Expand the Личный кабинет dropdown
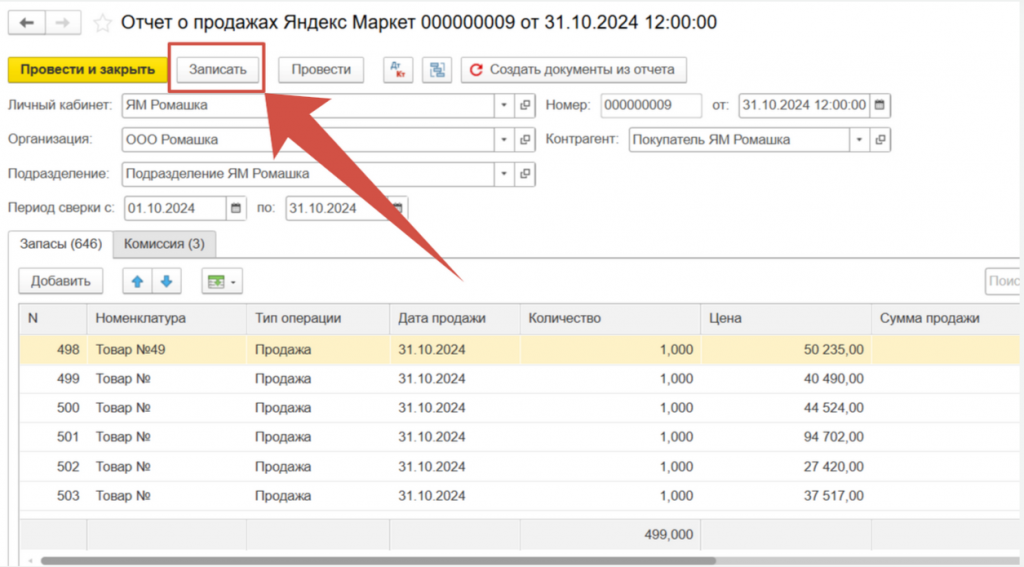The image size is (1024, 567). [504, 105]
